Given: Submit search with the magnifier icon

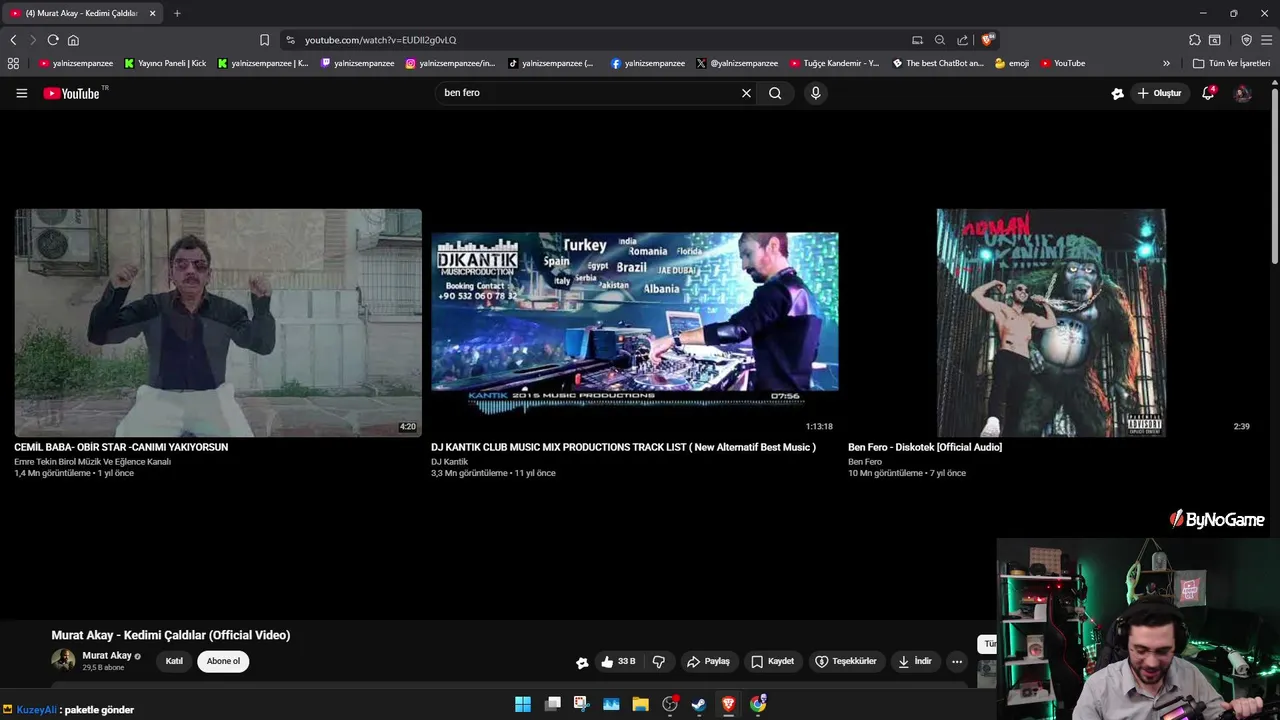Looking at the screenshot, I should [x=775, y=93].
